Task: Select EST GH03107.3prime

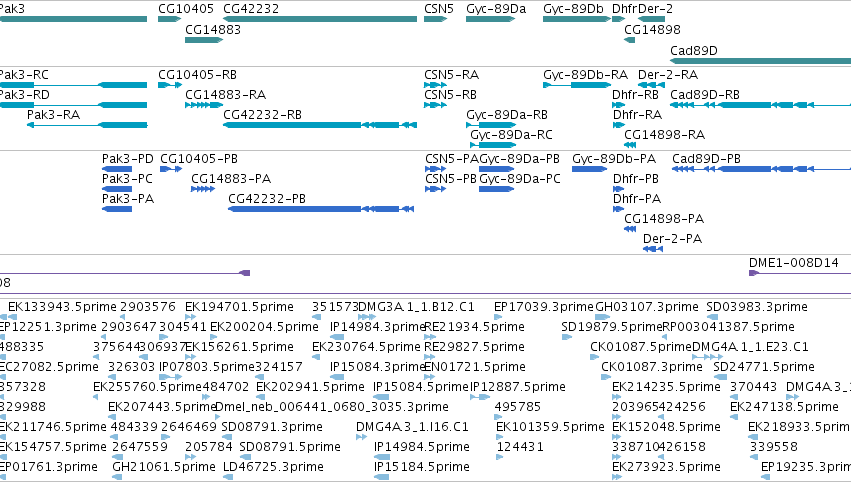Action: click(646, 307)
